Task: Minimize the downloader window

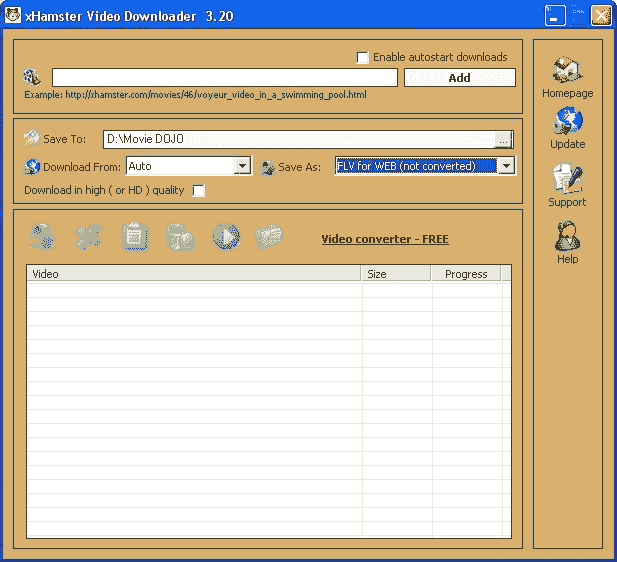Action: (x=555, y=16)
